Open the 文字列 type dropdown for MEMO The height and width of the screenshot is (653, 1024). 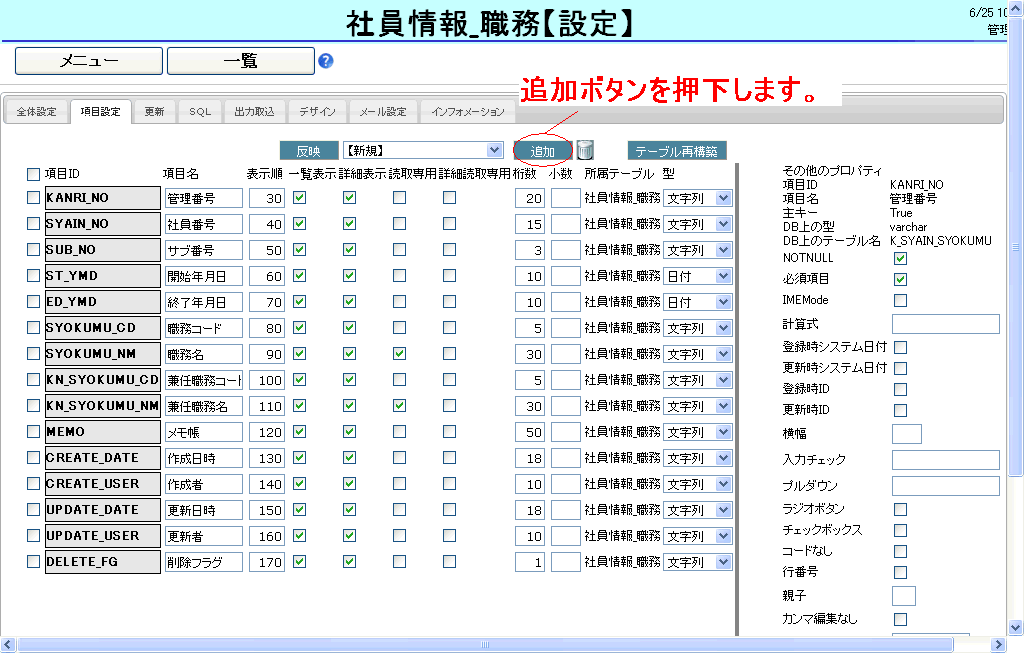[x=698, y=432]
